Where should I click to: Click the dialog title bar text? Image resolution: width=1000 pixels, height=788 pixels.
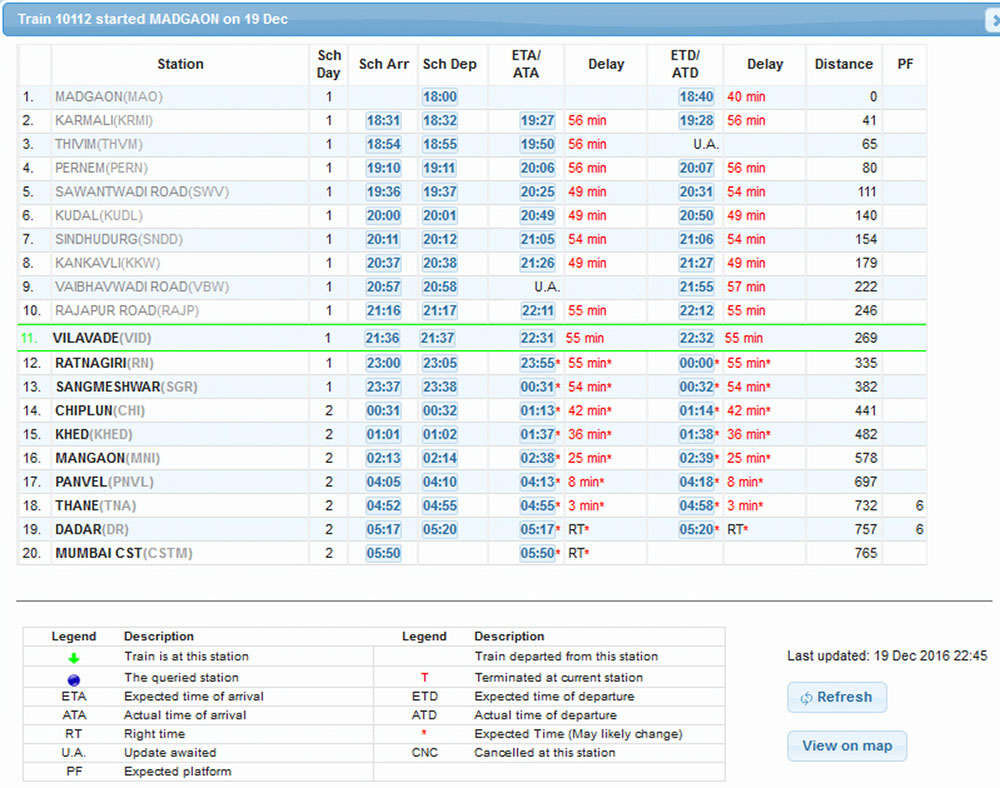pos(152,19)
